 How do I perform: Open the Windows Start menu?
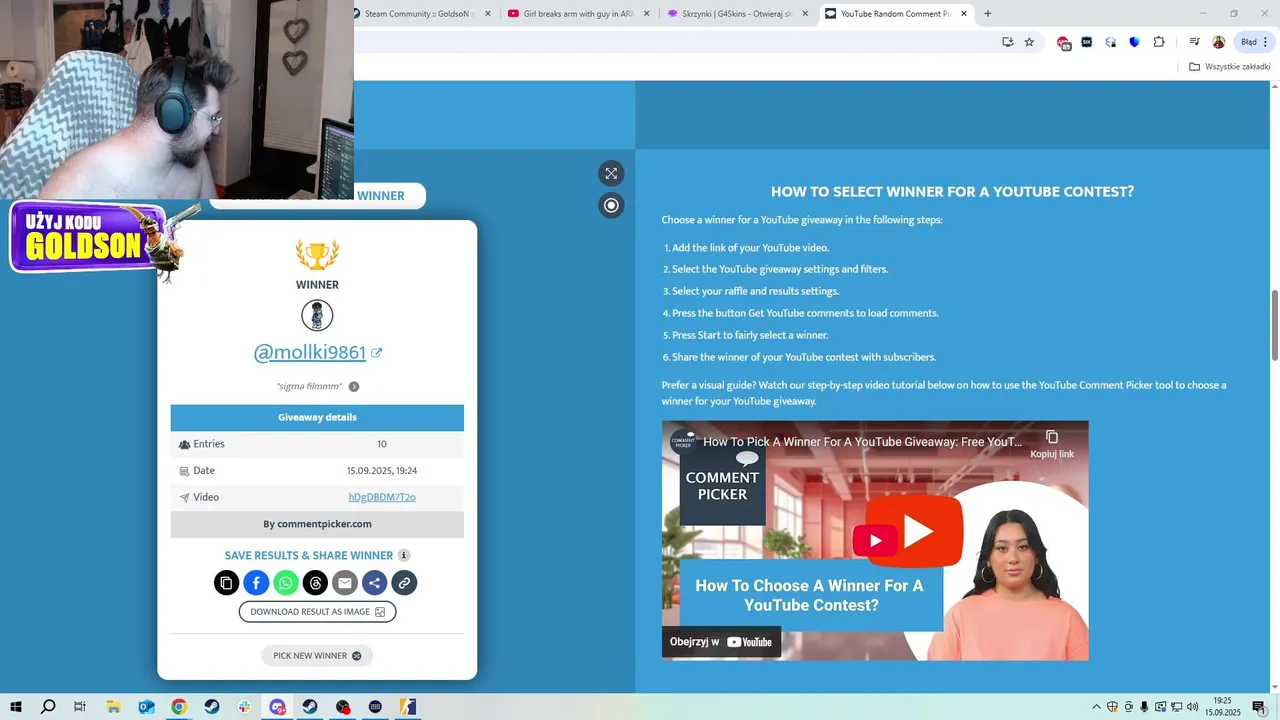pos(15,707)
